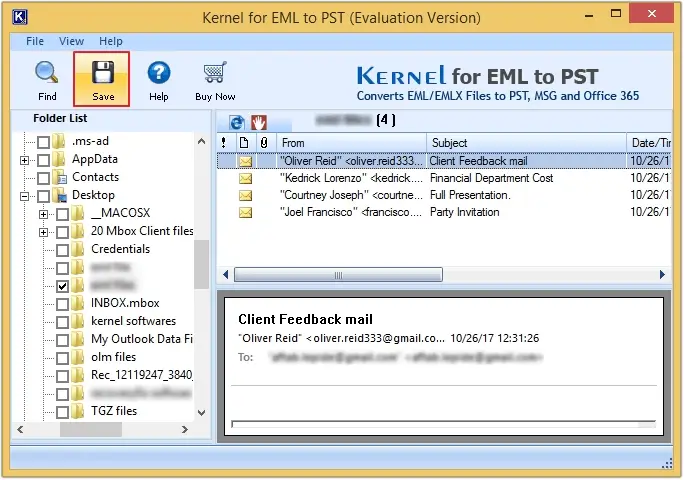
Task: Check the olm files checkbox
Action: 62,358
